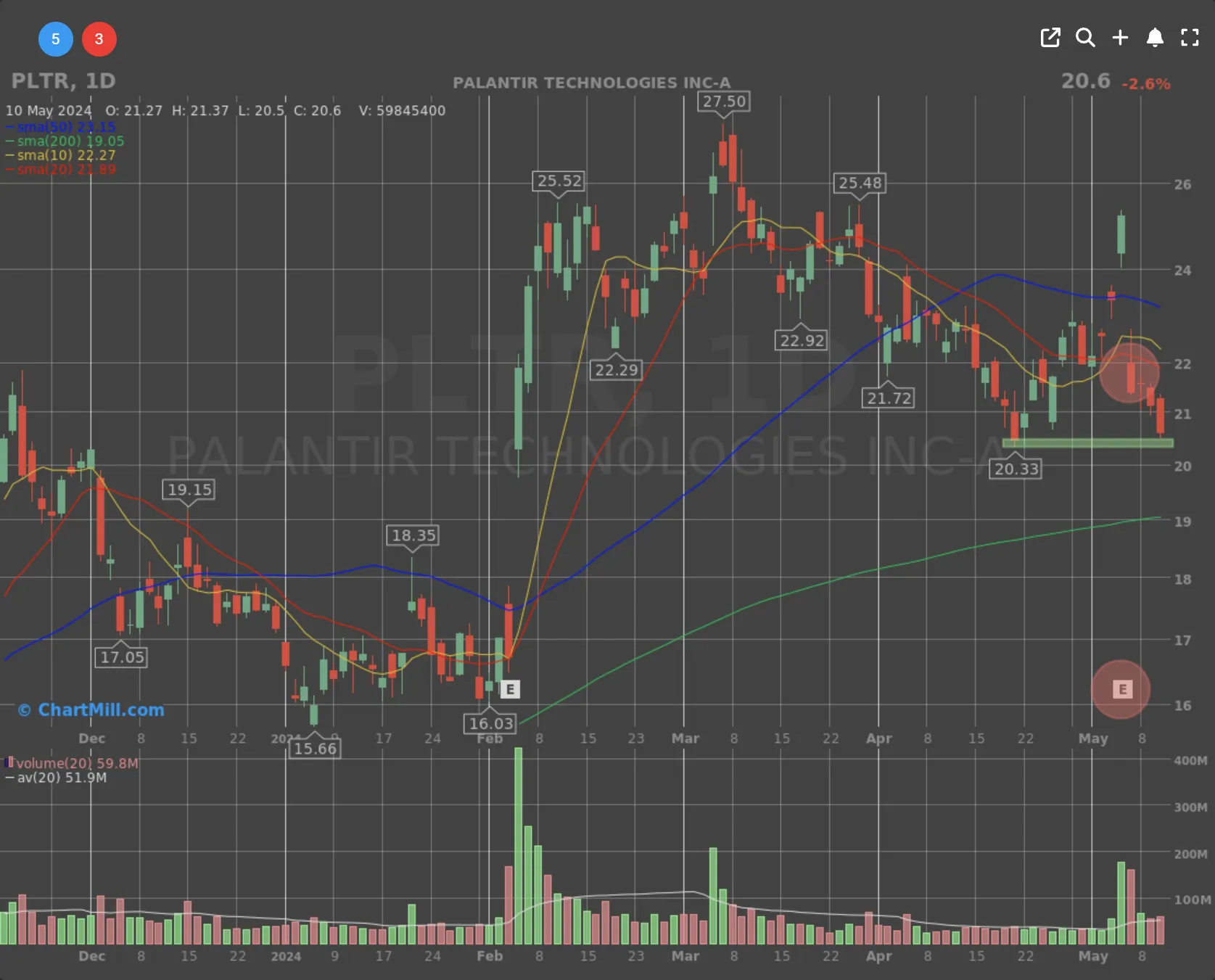The width and height of the screenshot is (1215, 980).
Task: Click the green support zone bar
Action: (x=1087, y=442)
